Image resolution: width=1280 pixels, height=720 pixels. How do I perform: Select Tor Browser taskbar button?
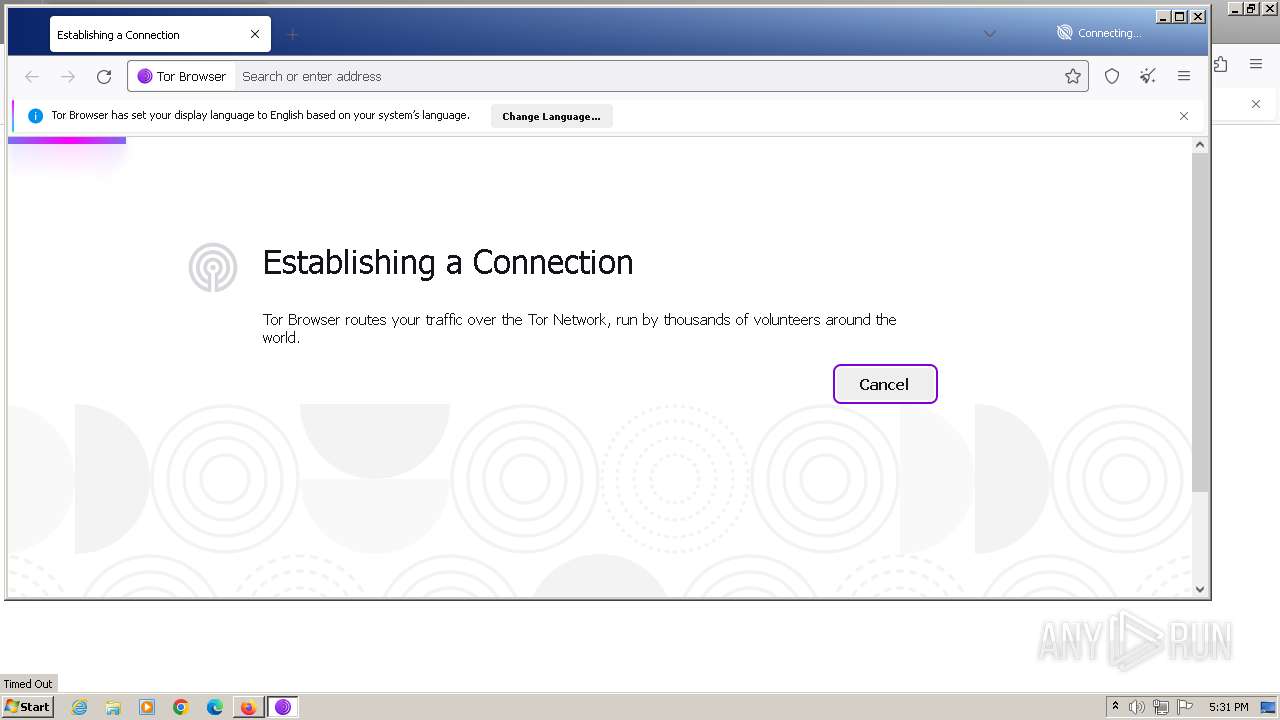[283, 707]
